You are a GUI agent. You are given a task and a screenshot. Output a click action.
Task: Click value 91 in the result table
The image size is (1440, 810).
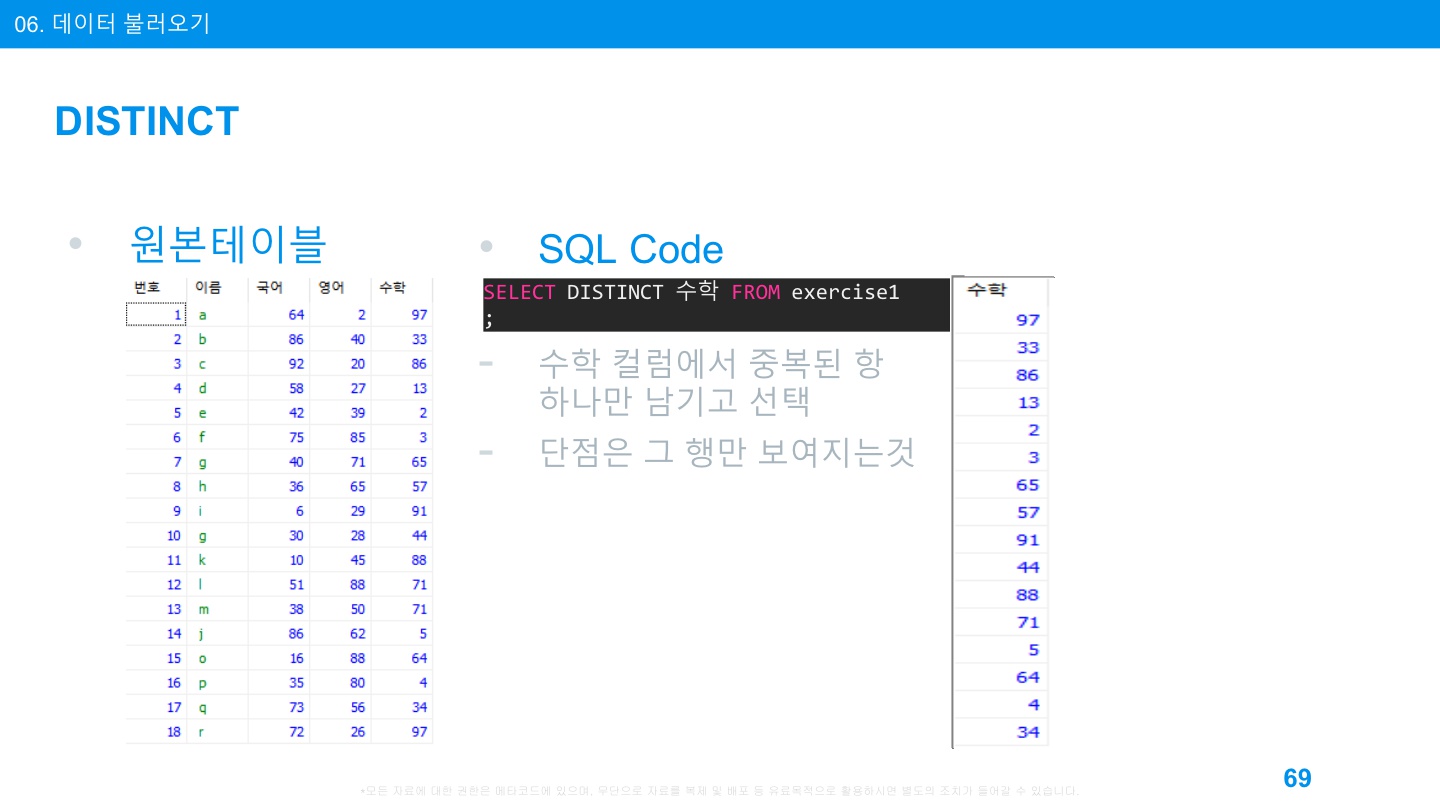(1028, 540)
